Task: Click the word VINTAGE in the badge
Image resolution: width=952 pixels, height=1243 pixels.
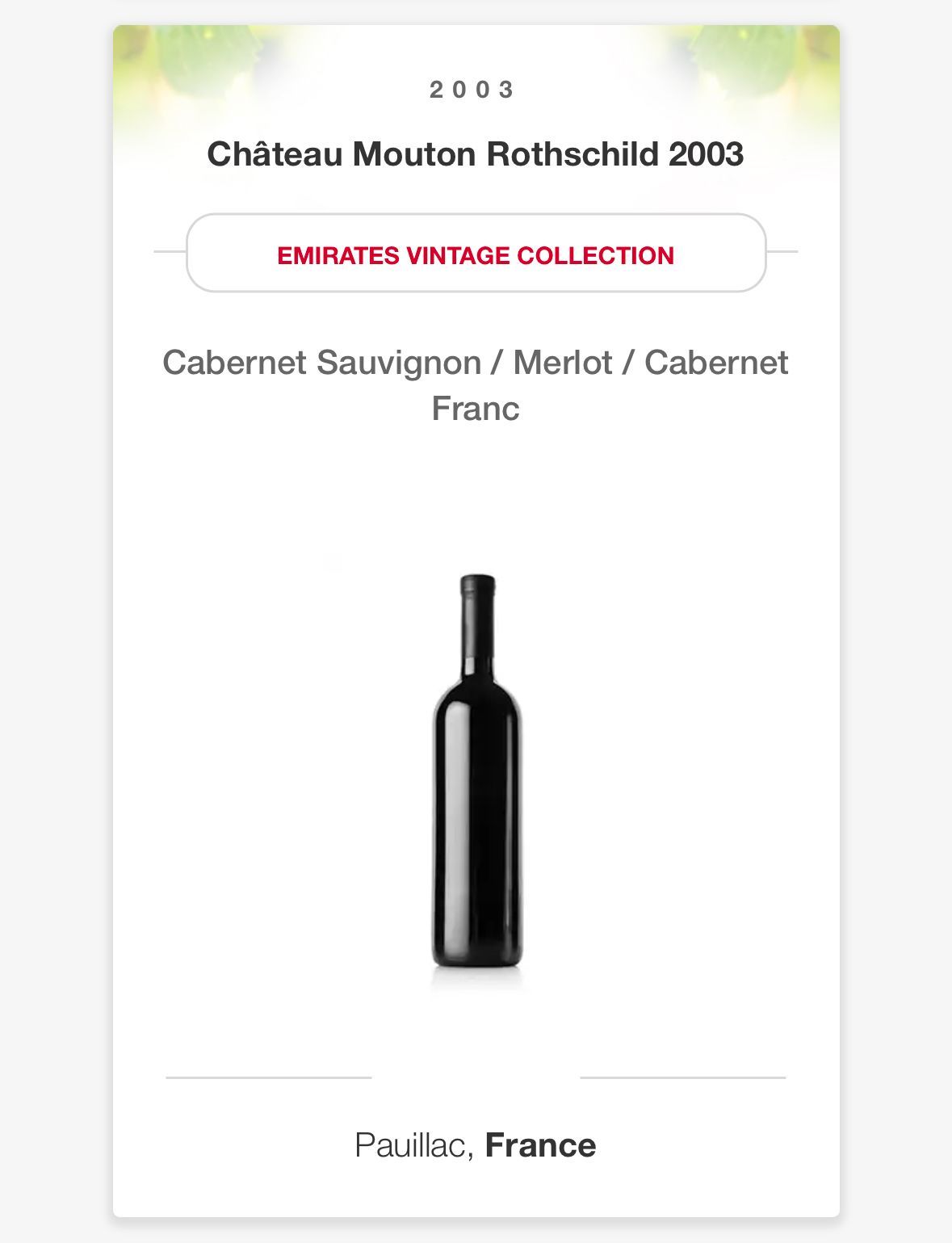Action: pyautogui.click(x=458, y=256)
